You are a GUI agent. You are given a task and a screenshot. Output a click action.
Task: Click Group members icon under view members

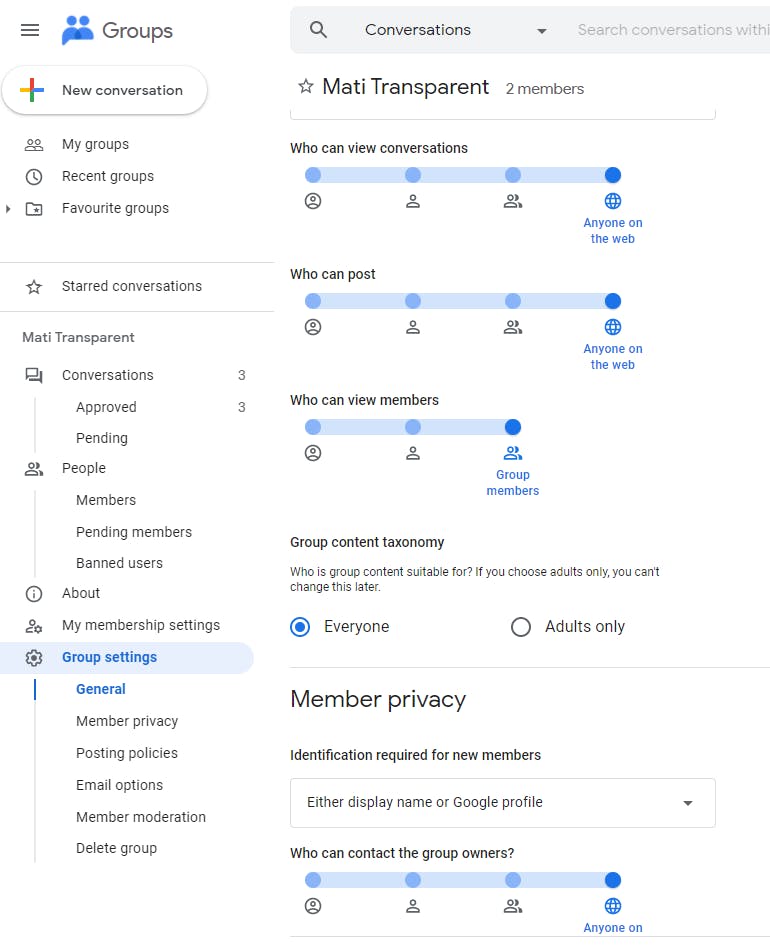coord(513,453)
